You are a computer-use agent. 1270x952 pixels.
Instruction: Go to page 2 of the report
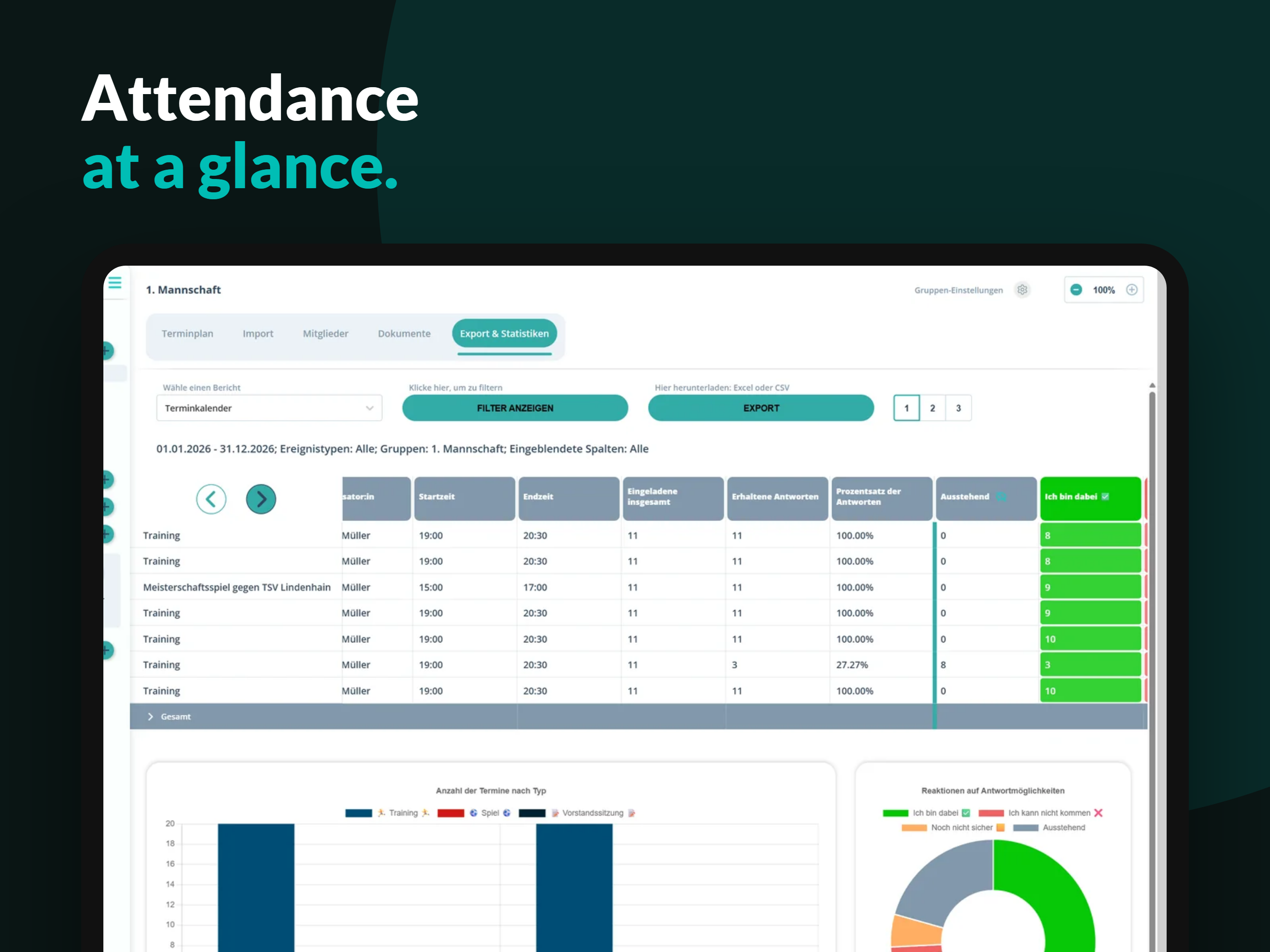932,408
